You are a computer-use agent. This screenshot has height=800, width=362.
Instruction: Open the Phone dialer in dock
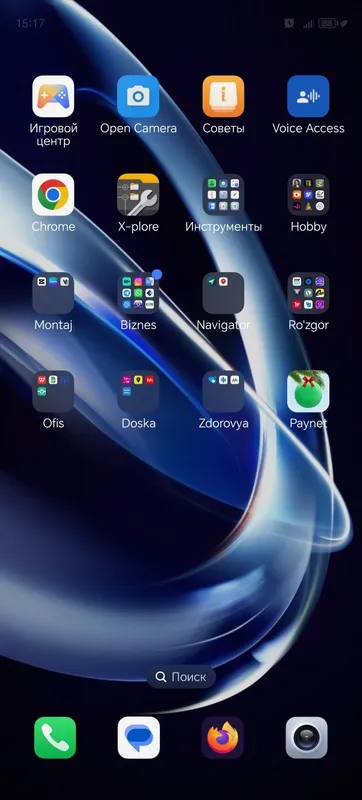point(55,738)
